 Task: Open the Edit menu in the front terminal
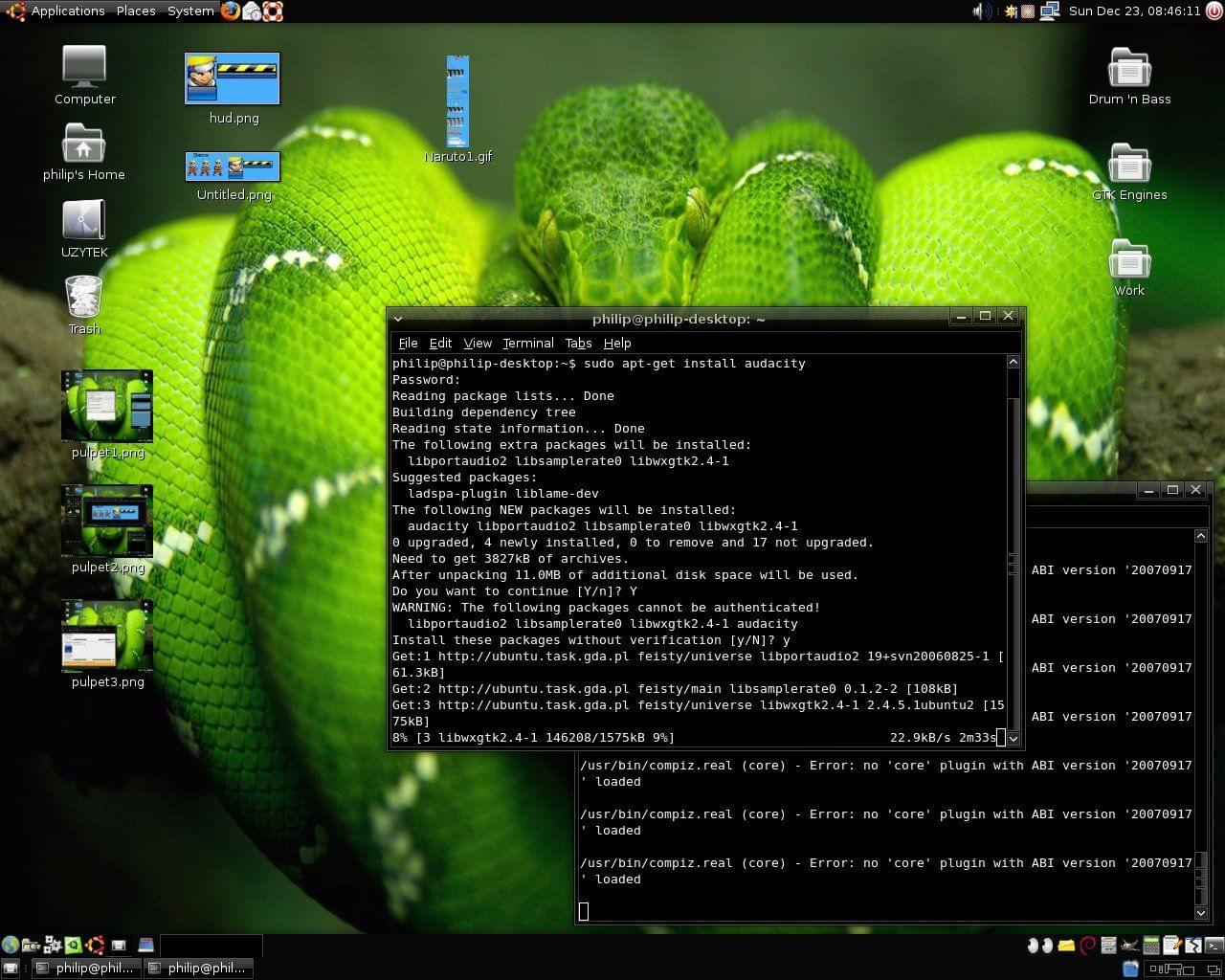[440, 343]
